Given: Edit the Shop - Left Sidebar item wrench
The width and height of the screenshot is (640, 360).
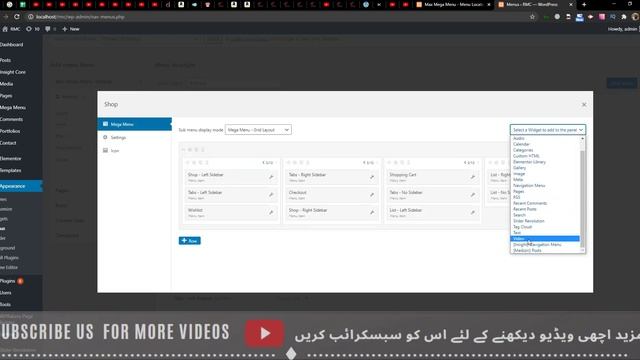Looking at the screenshot, I should point(271,177).
